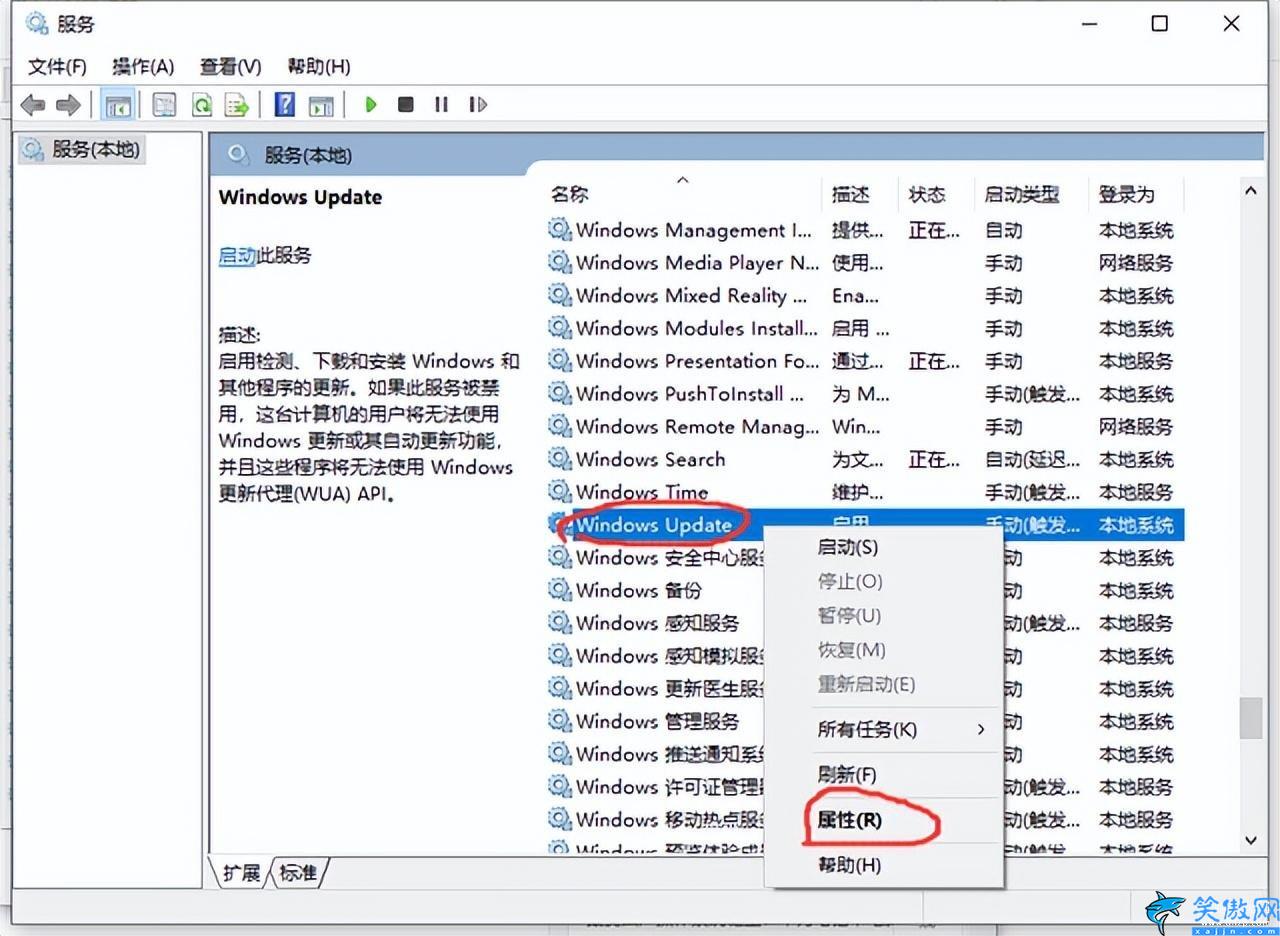1280x936 pixels.
Task: Click the Properties sheet toolbar icon
Action: (x=164, y=104)
